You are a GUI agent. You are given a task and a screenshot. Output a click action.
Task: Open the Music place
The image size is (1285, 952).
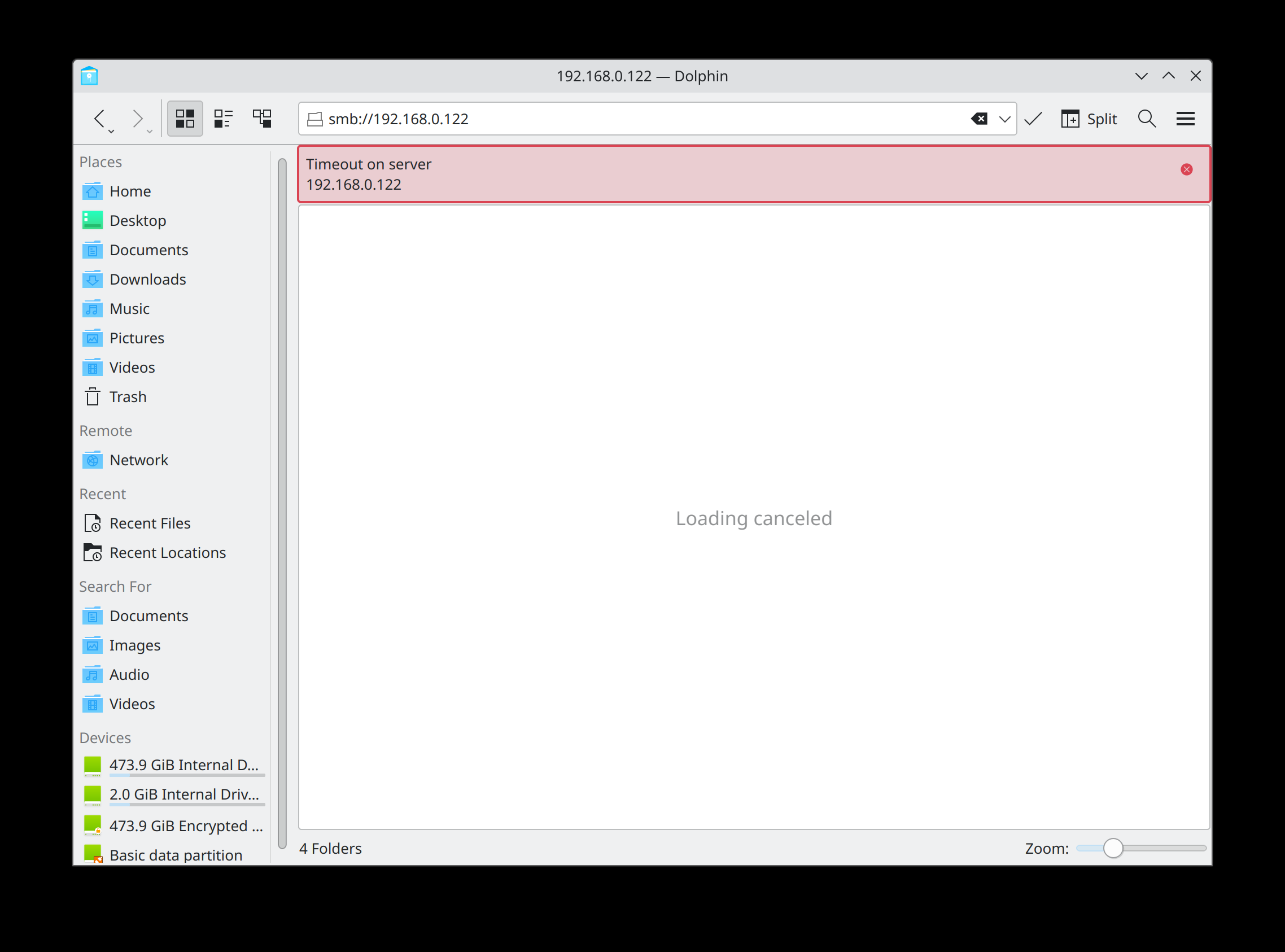click(x=173, y=309)
